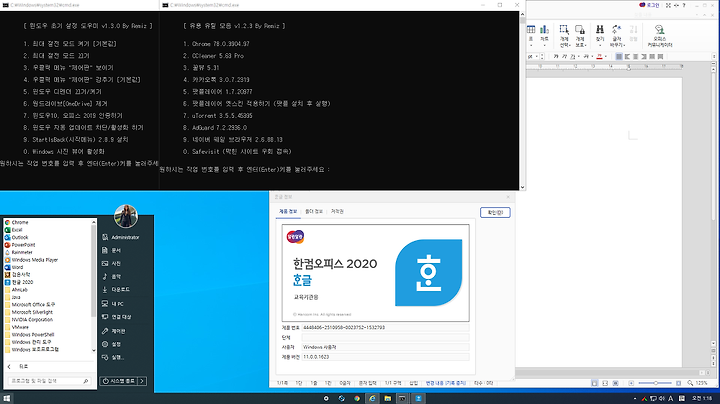Click the 찾기 (Find) binoculars icon
Viewport: 720px width, 404px height.
coord(600,30)
